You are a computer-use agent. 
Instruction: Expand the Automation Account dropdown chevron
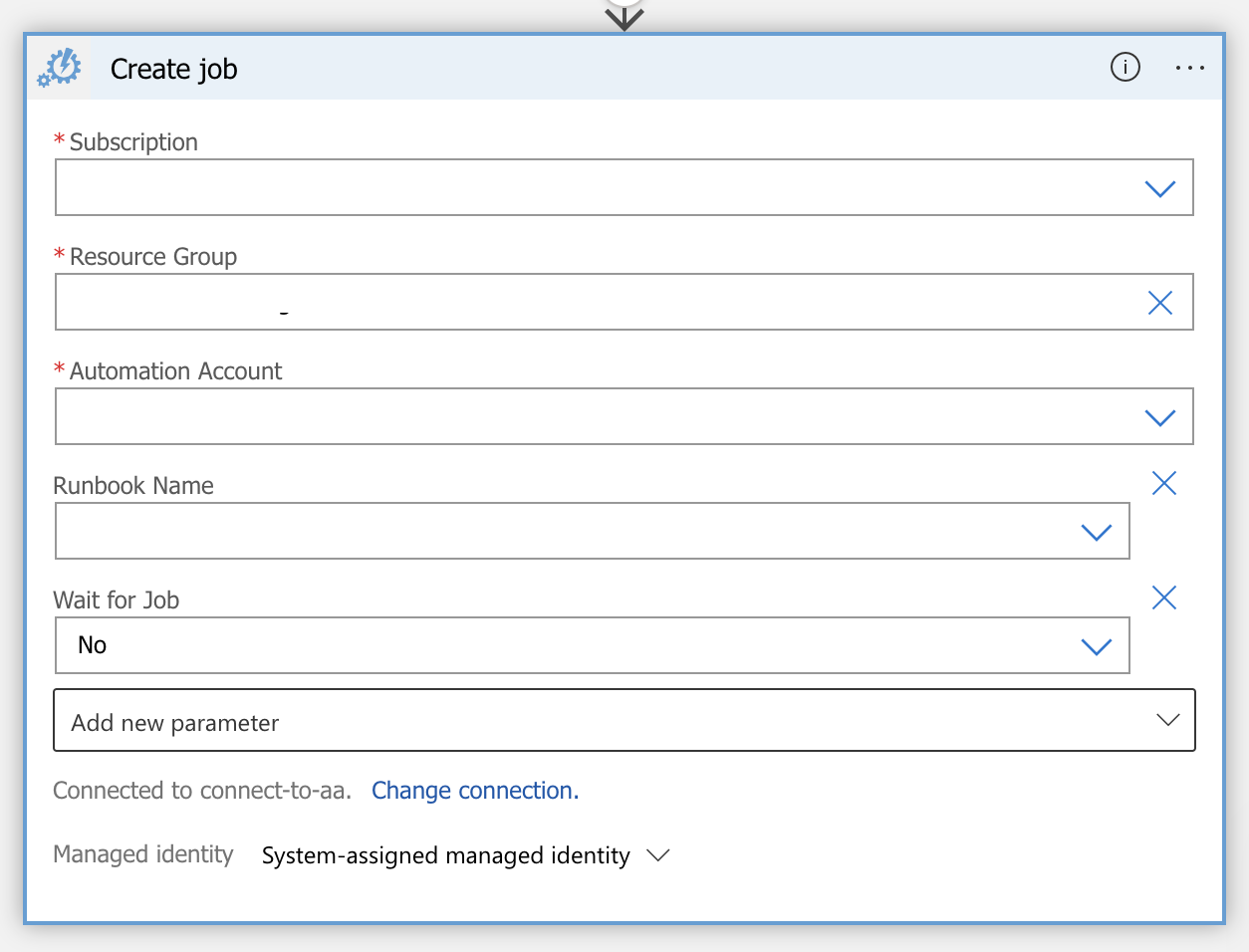[x=1159, y=417]
